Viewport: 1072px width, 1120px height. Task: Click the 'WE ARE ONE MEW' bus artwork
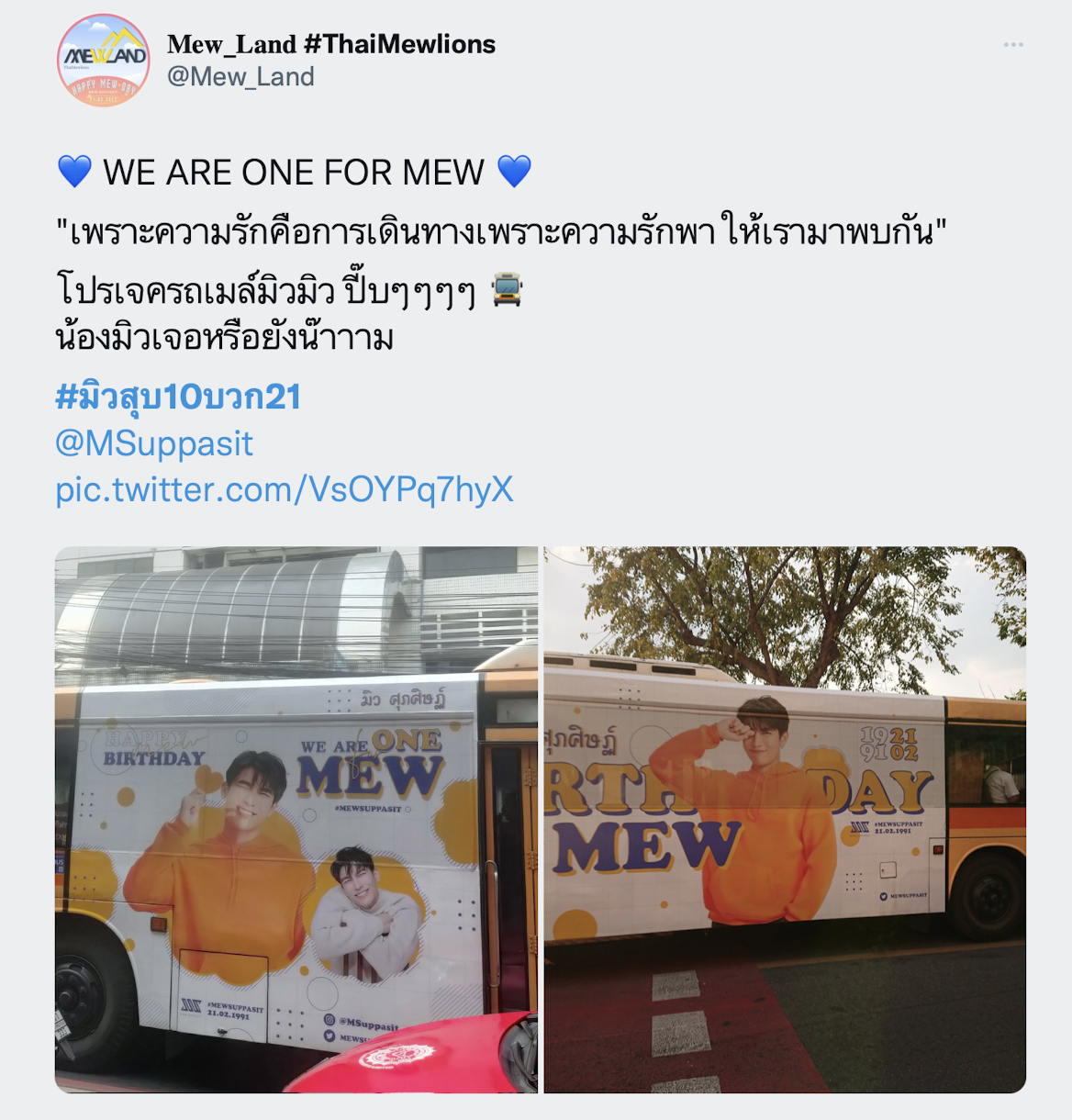coord(370,763)
